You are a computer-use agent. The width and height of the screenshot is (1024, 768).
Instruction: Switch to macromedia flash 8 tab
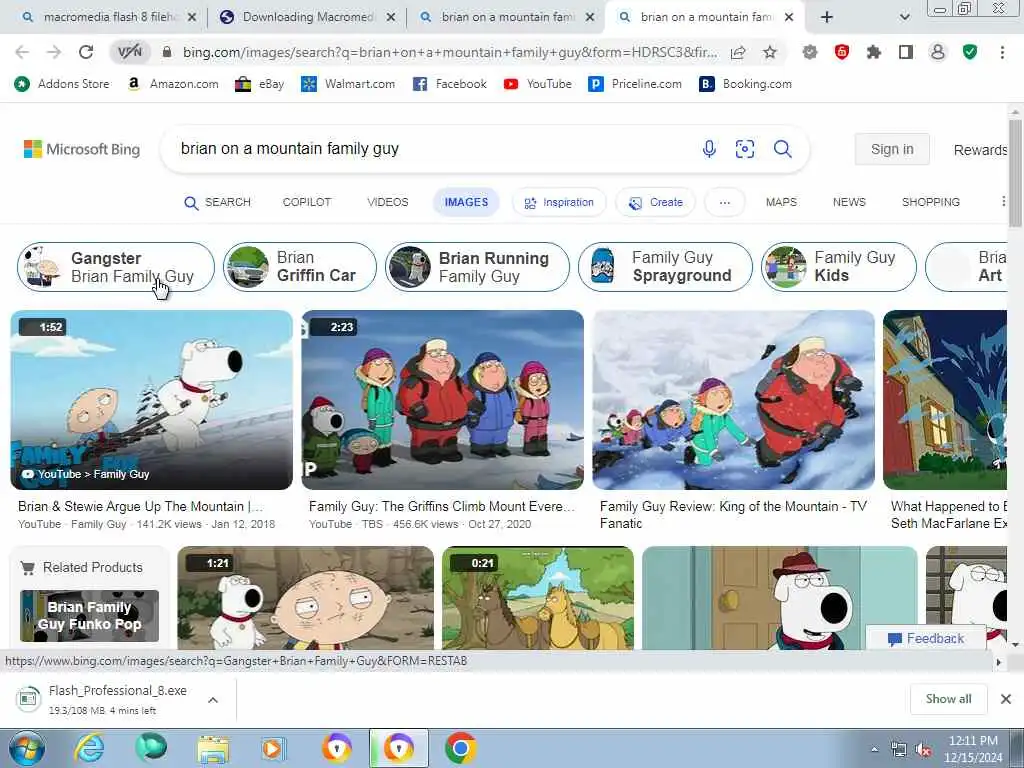(x=108, y=17)
